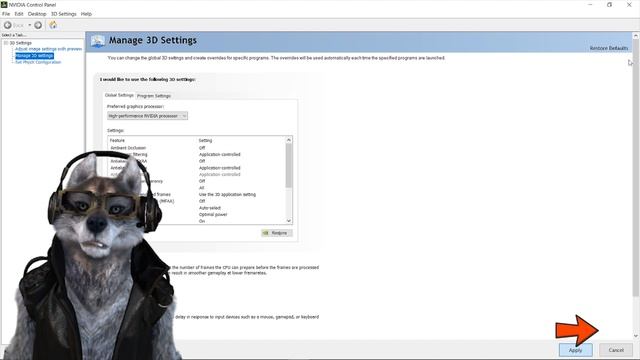Viewport: 640px width, 360px height.
Task: Open the Home icon in the toolbar
Action: tap(53, 25)
